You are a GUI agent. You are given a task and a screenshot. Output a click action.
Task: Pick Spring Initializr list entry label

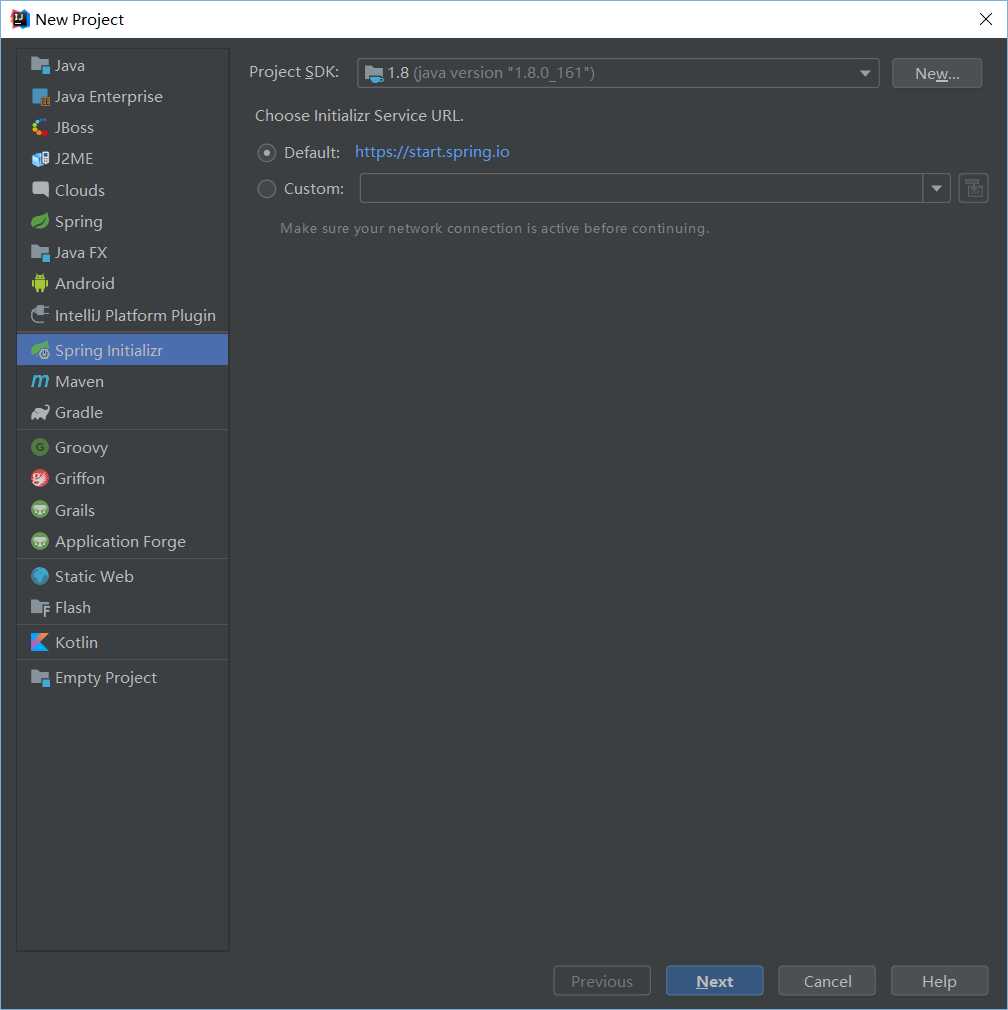point(108,350)
